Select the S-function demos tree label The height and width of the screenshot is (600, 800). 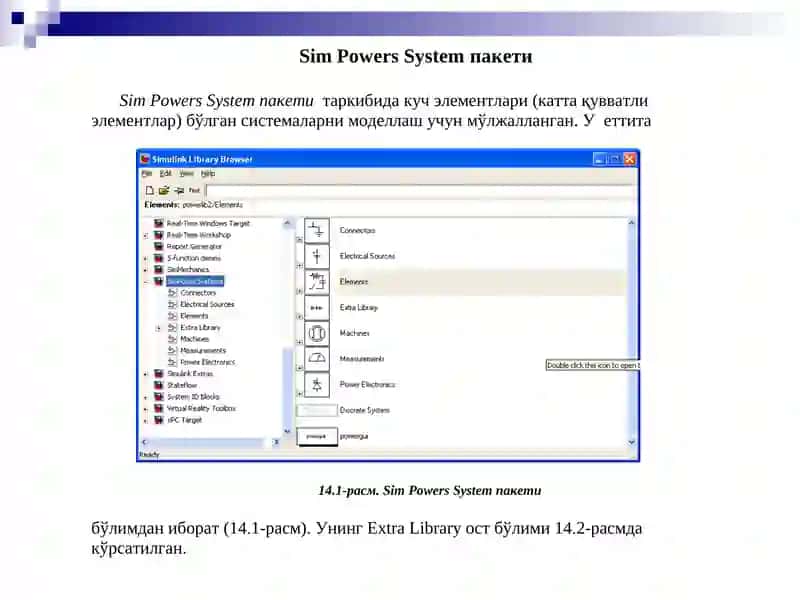point(194,258)
